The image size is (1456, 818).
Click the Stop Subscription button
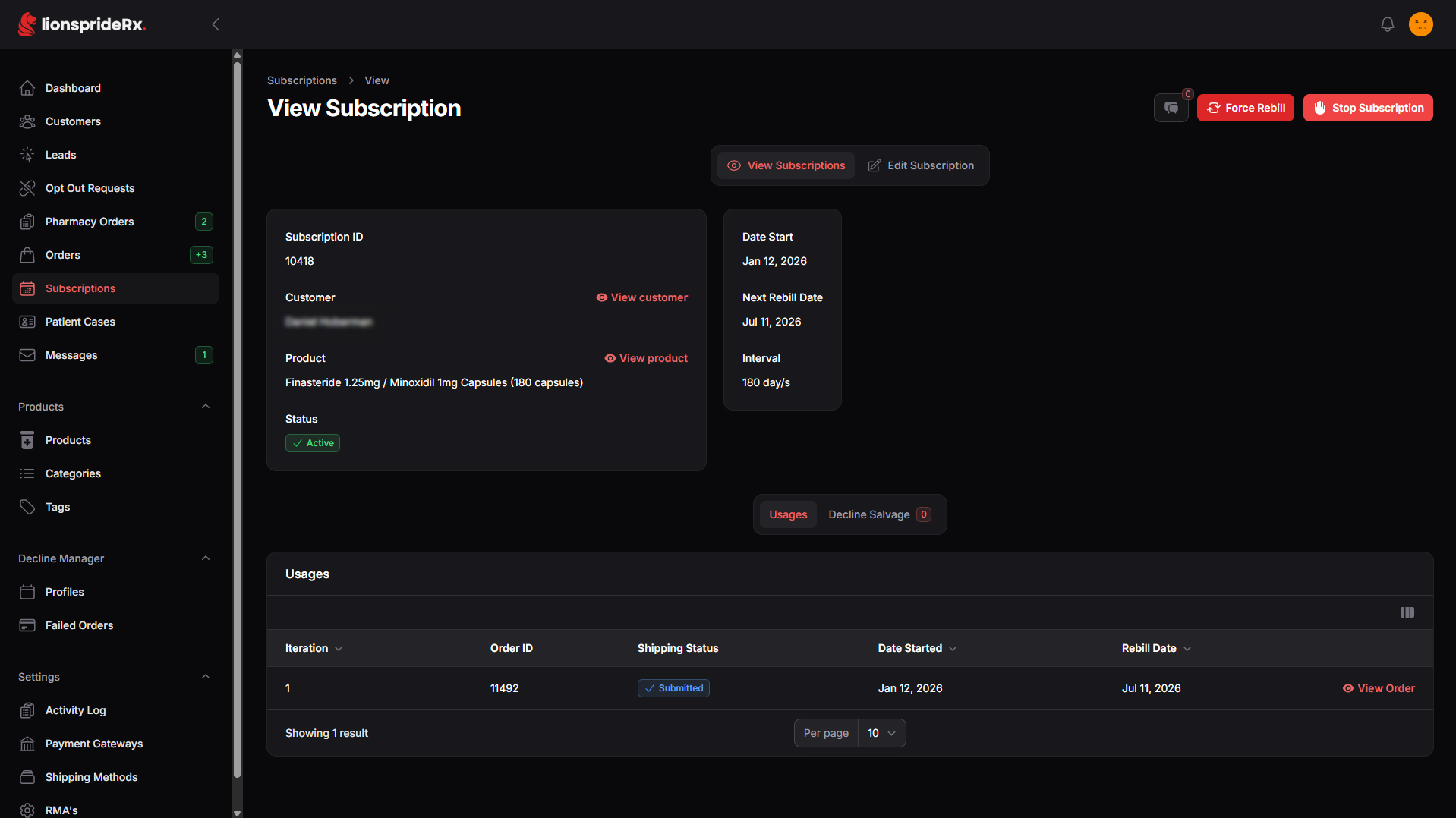click(1368, 108)
